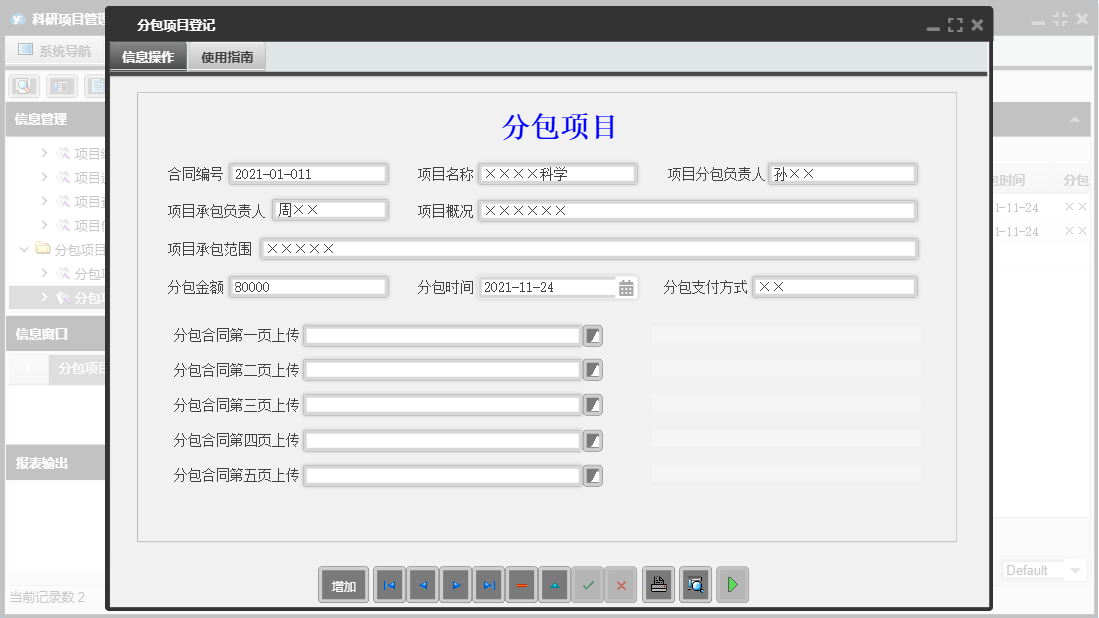Screen dimensions: 1099x618
Task: Click the 合同编号 input field
Action: [308, 173]
